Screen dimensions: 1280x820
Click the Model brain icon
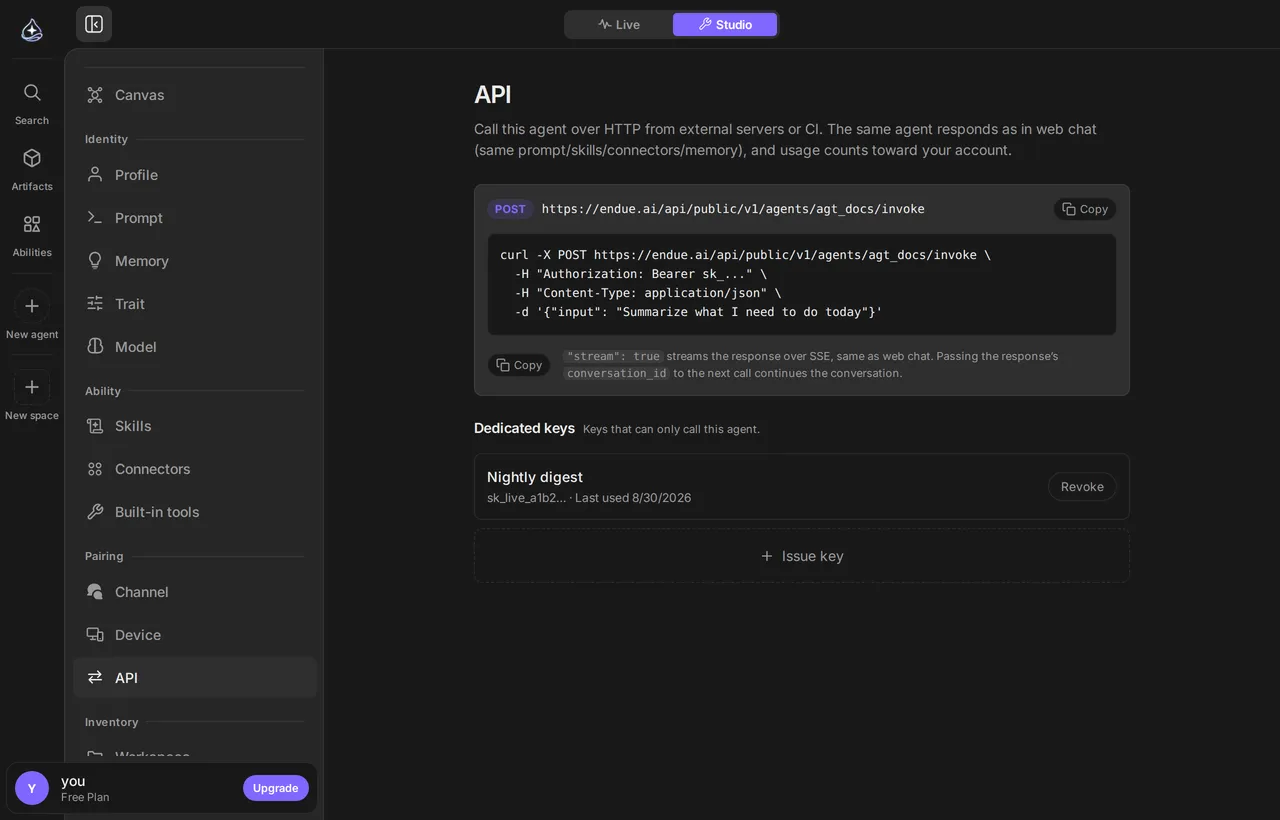point(95,346)
